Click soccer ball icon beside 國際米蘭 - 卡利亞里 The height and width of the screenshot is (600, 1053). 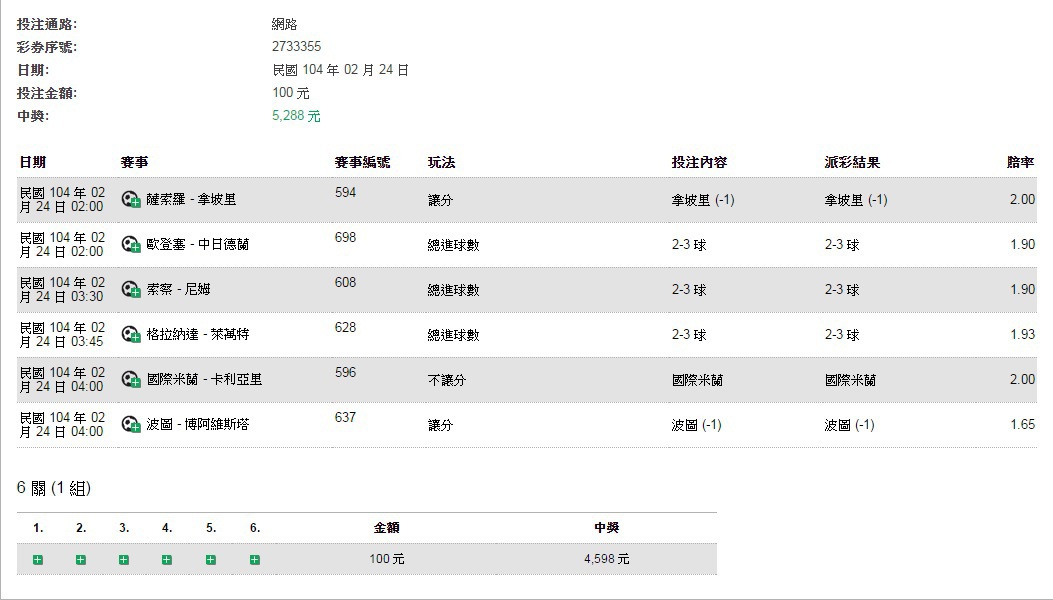tap(131, 380)
